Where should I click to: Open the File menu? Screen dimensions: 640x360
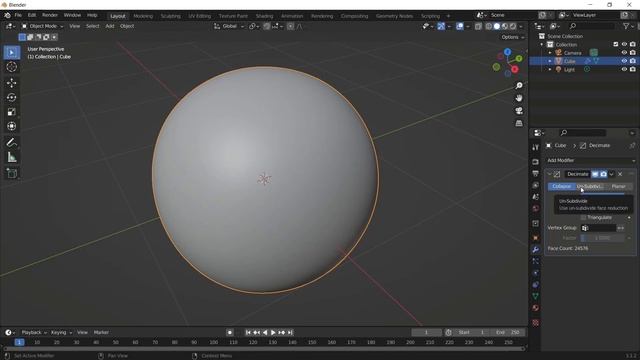coord(18,15)
